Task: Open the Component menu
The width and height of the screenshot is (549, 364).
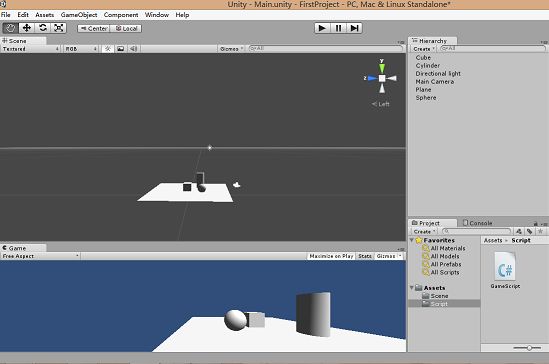Action: click(x=121, y=15)
